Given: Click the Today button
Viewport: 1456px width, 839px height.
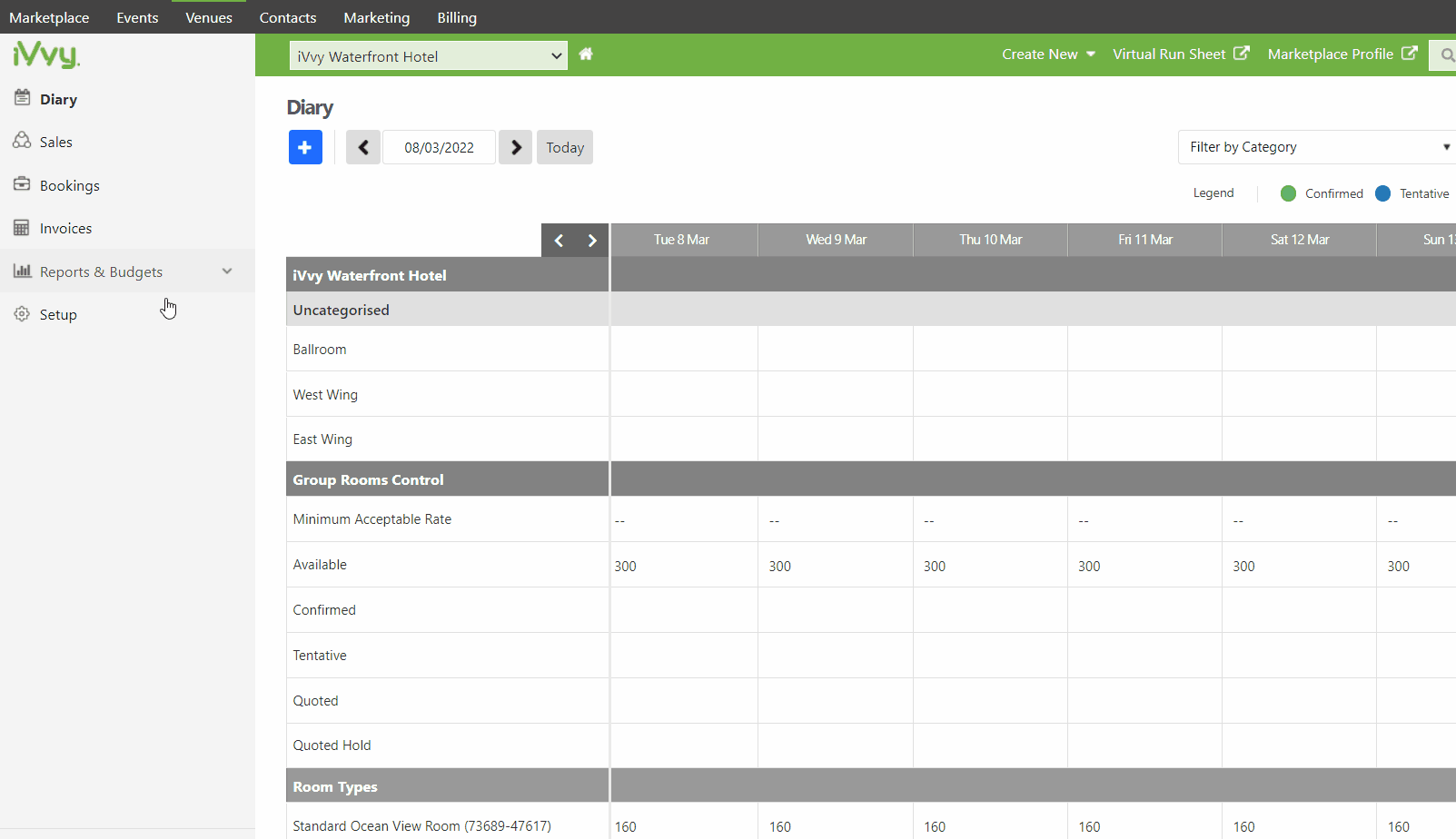Looking at the screenshot, I should 564,146.
